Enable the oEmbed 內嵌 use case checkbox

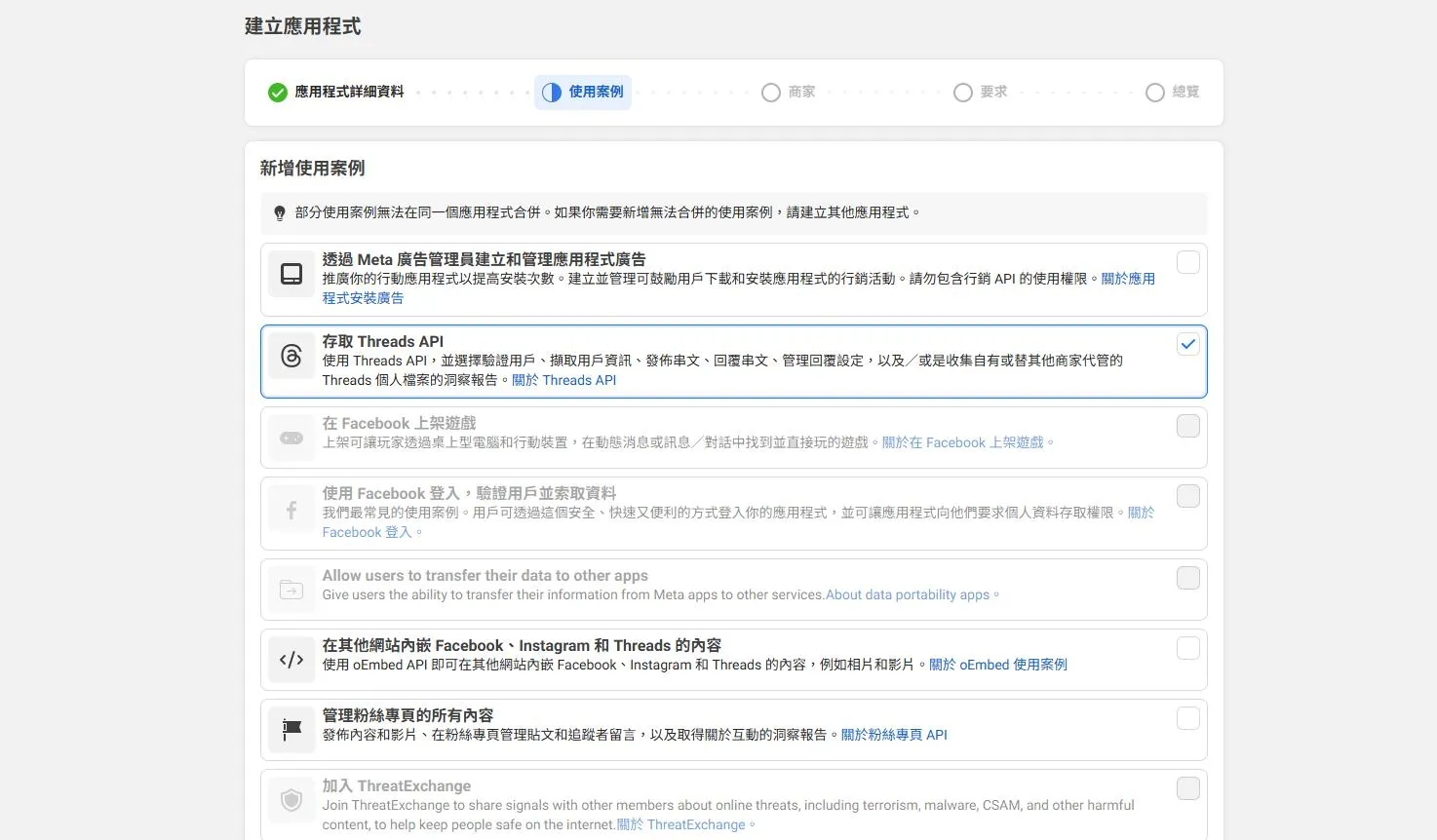click(x=1187, y=647)
